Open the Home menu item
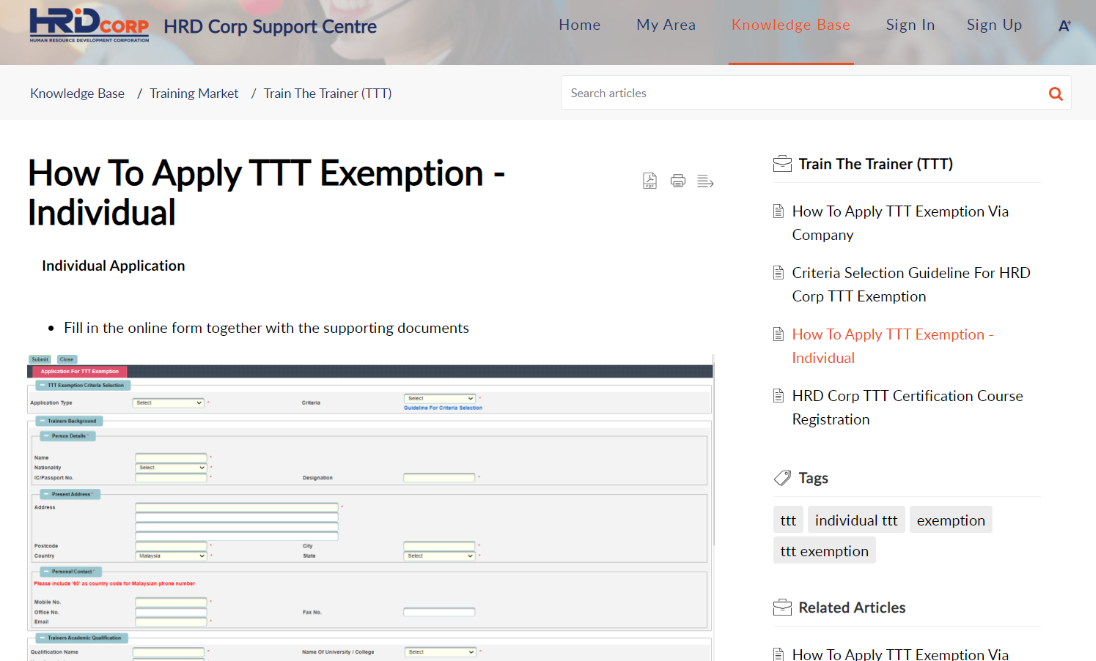The width and height of the screenshot is (1096, 661). pyautogui.click(x=580, y=25)
